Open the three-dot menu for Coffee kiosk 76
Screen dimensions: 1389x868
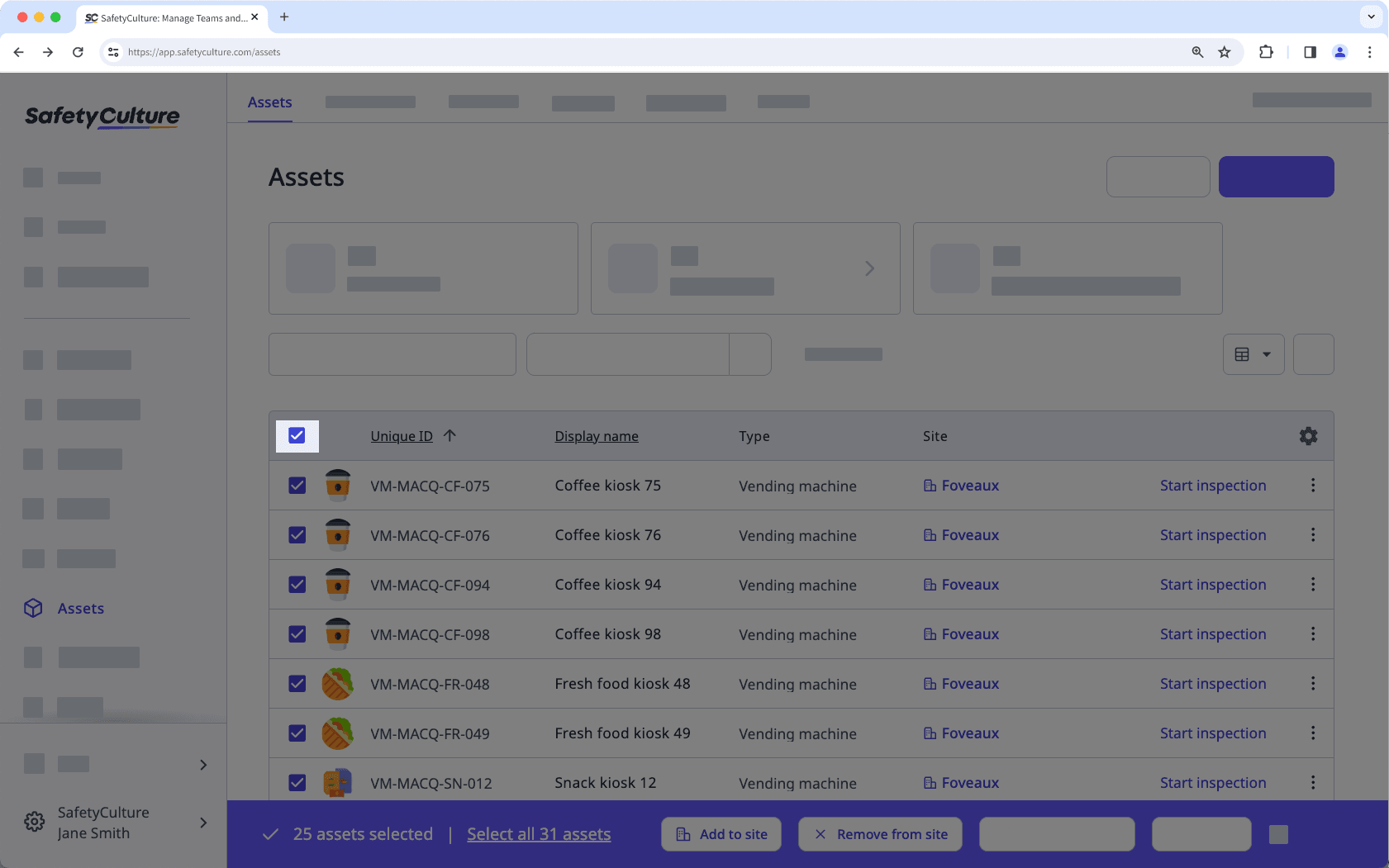(1313, 534)
